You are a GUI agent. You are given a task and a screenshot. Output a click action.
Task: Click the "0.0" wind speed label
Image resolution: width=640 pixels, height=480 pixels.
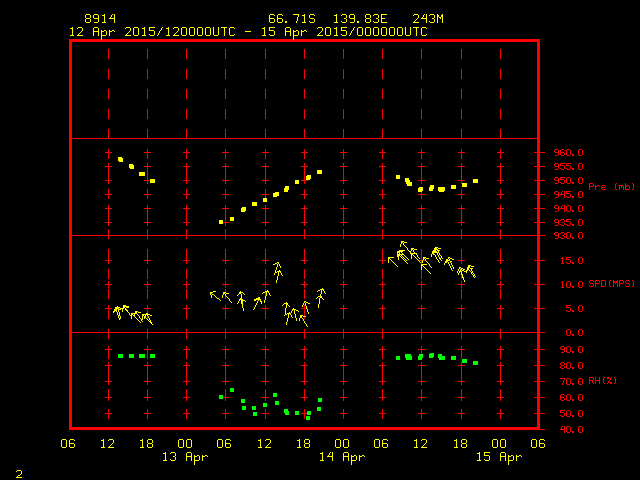click(575, 333)
